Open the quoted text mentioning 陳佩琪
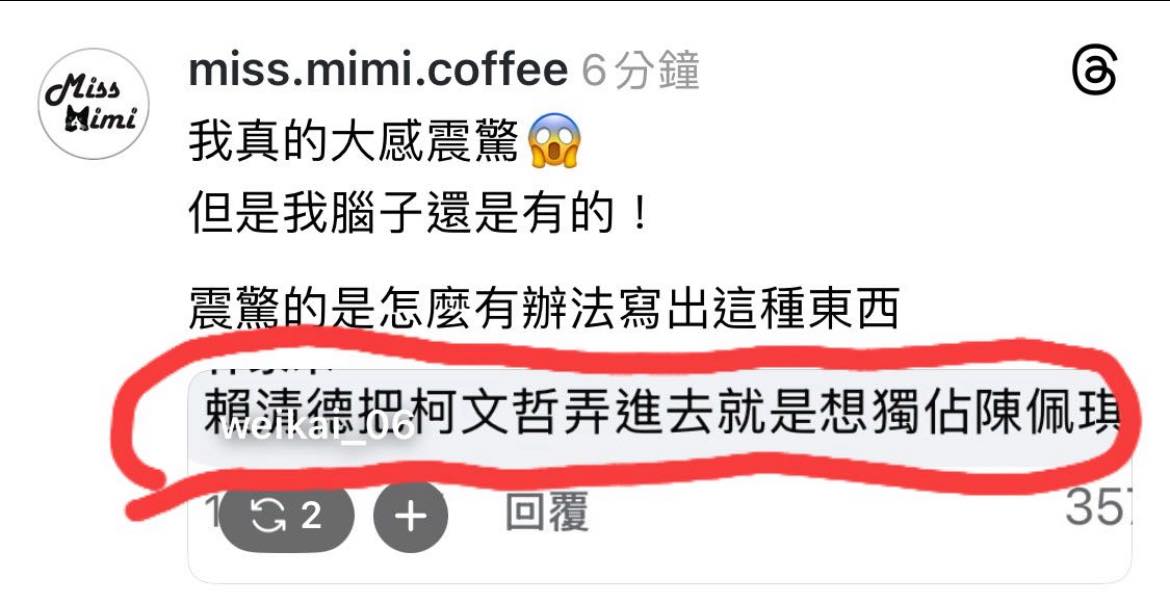Image resolution: width=1170 pixels, height=603 pixels. tap(661, 413)
